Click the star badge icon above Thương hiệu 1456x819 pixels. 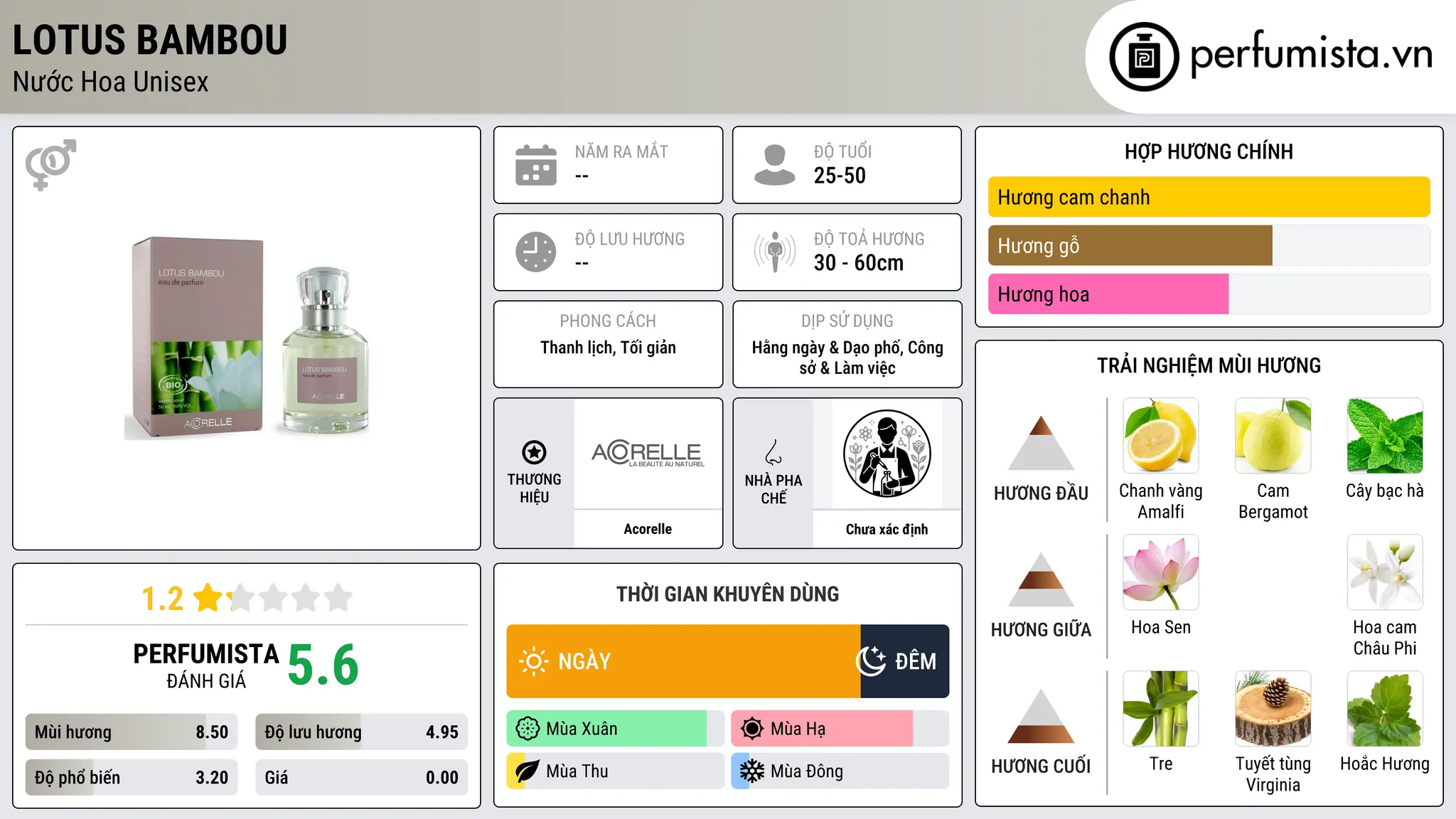tap(534, 452)
